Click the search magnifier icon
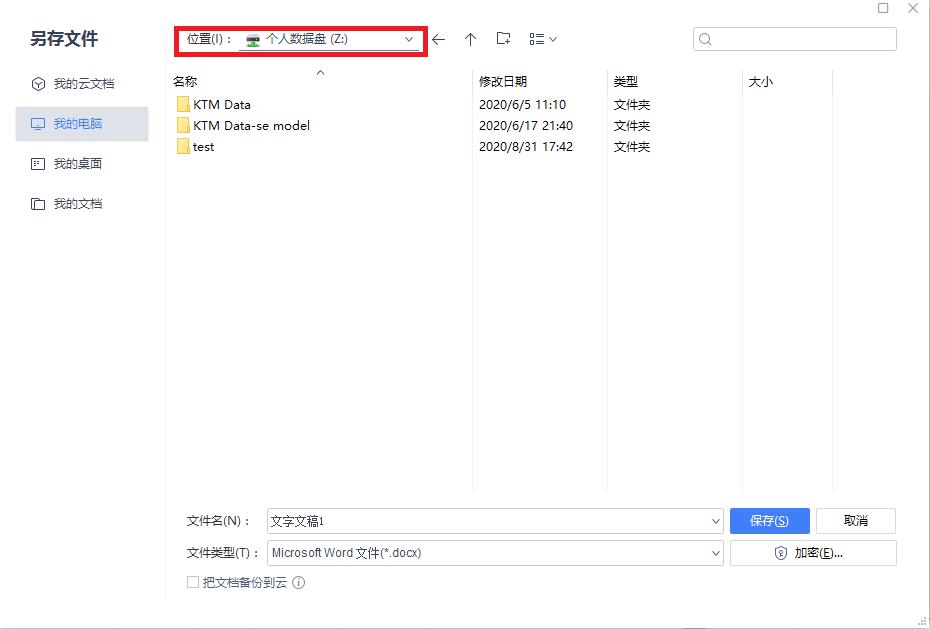The image size is (930, 629). (x=705, y=39)
